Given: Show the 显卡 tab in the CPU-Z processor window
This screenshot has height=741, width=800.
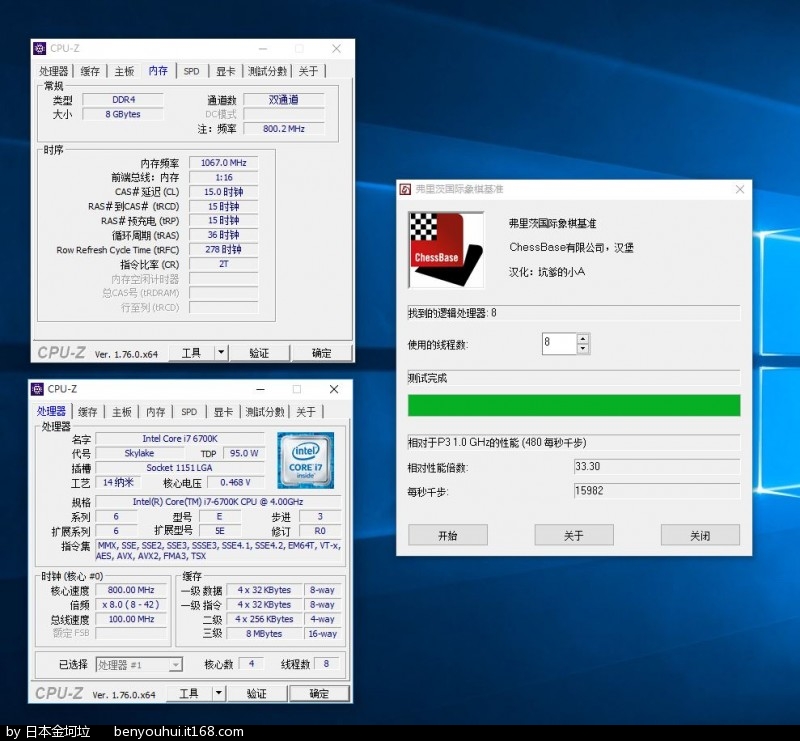Looking at the screenshot, I should click(223, 411).
